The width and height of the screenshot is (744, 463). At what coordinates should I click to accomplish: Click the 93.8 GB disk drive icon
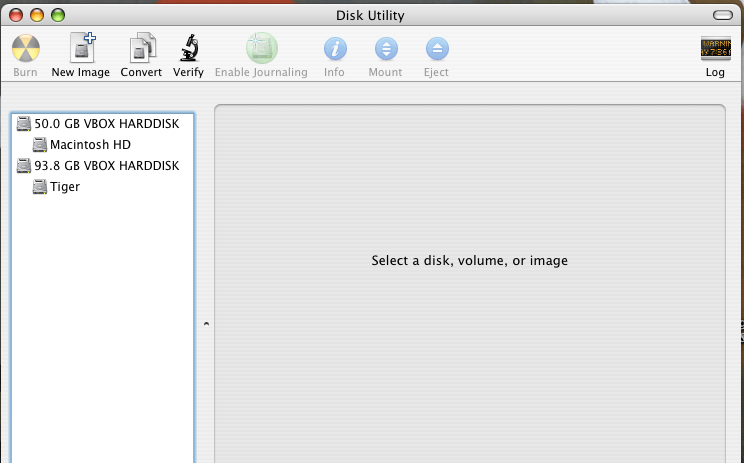click(24, 166)
